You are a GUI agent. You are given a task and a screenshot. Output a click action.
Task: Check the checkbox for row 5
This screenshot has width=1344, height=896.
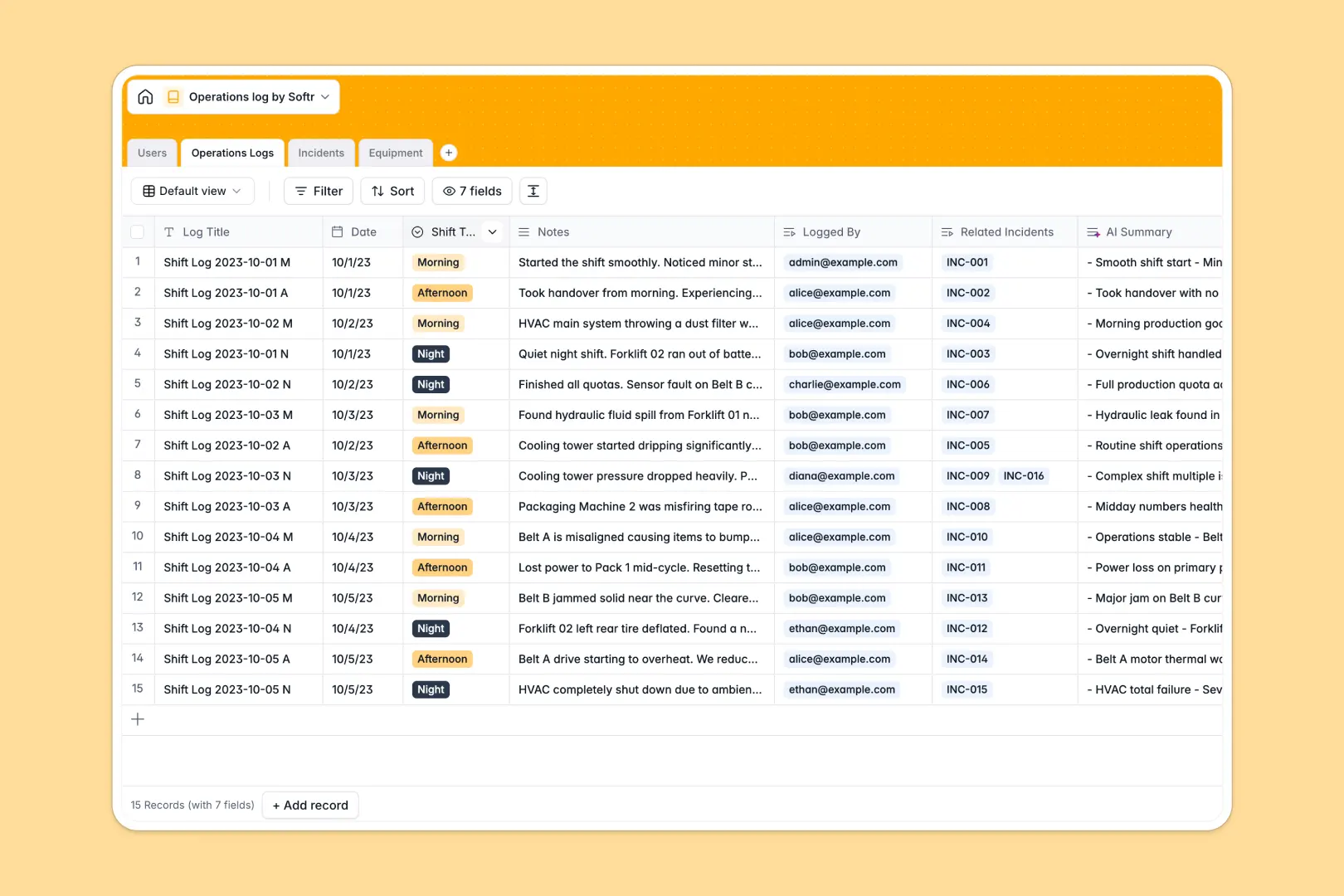[138, 384]
